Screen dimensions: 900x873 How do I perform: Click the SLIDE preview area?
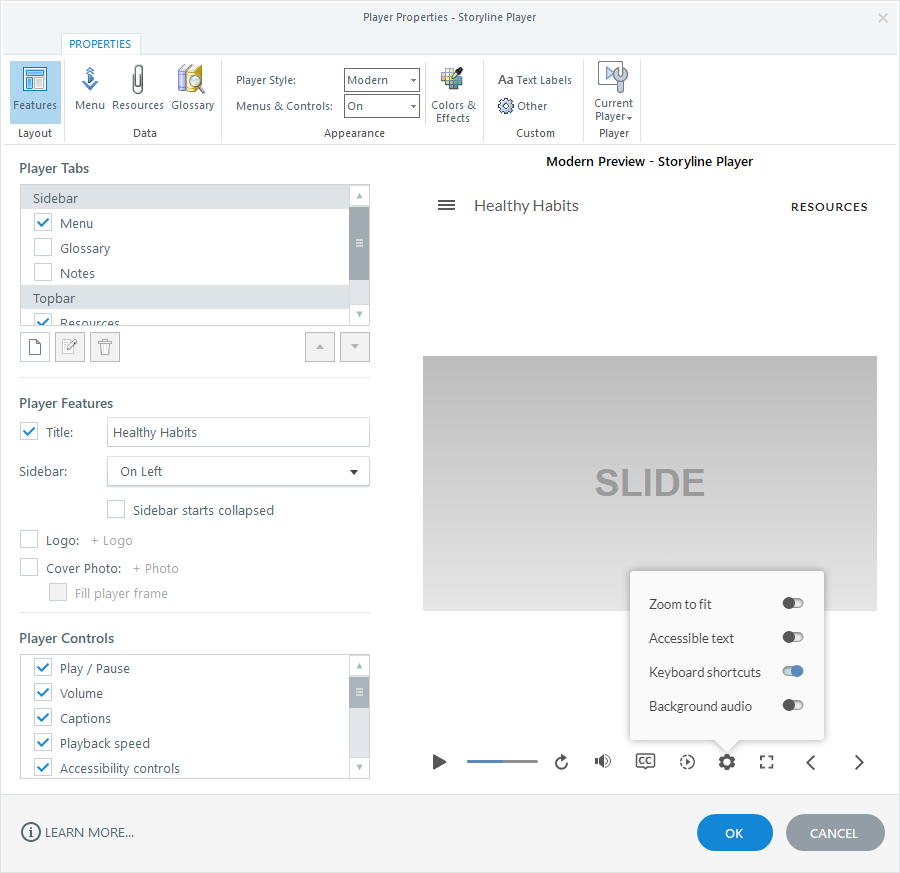(x=650, y=483)
